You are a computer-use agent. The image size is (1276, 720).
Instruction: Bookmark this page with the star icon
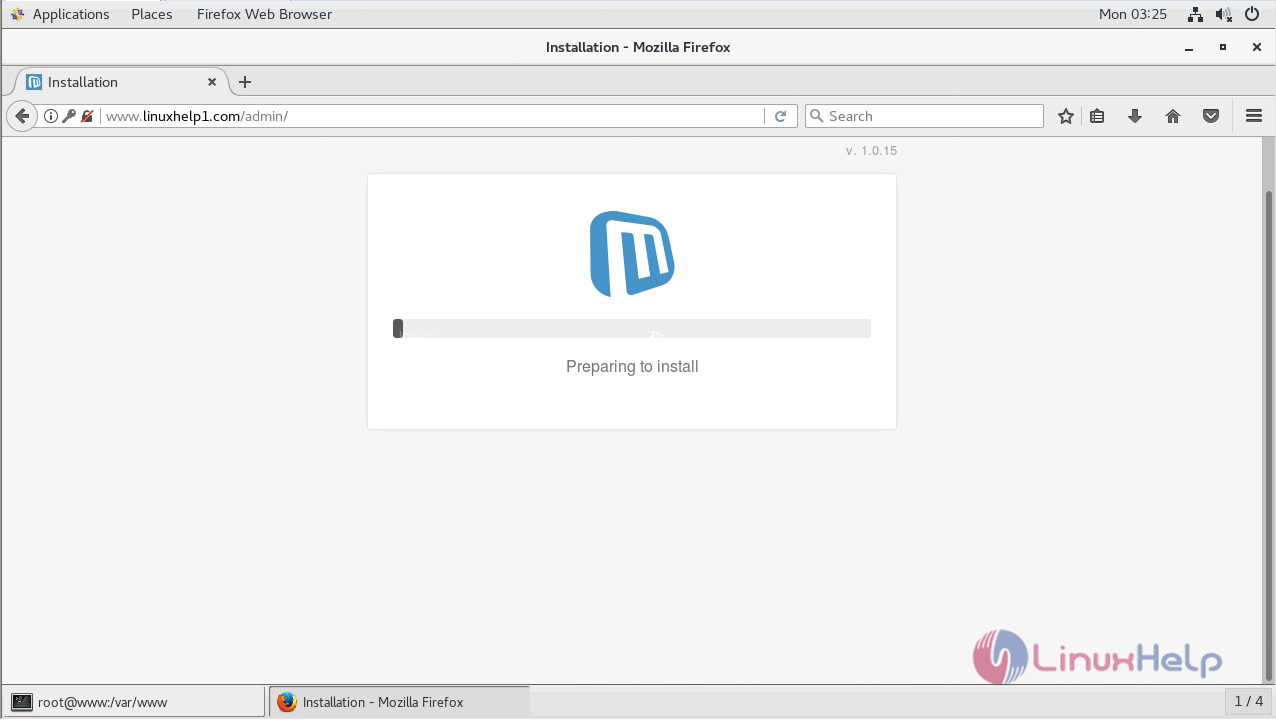pos(1066,116)
